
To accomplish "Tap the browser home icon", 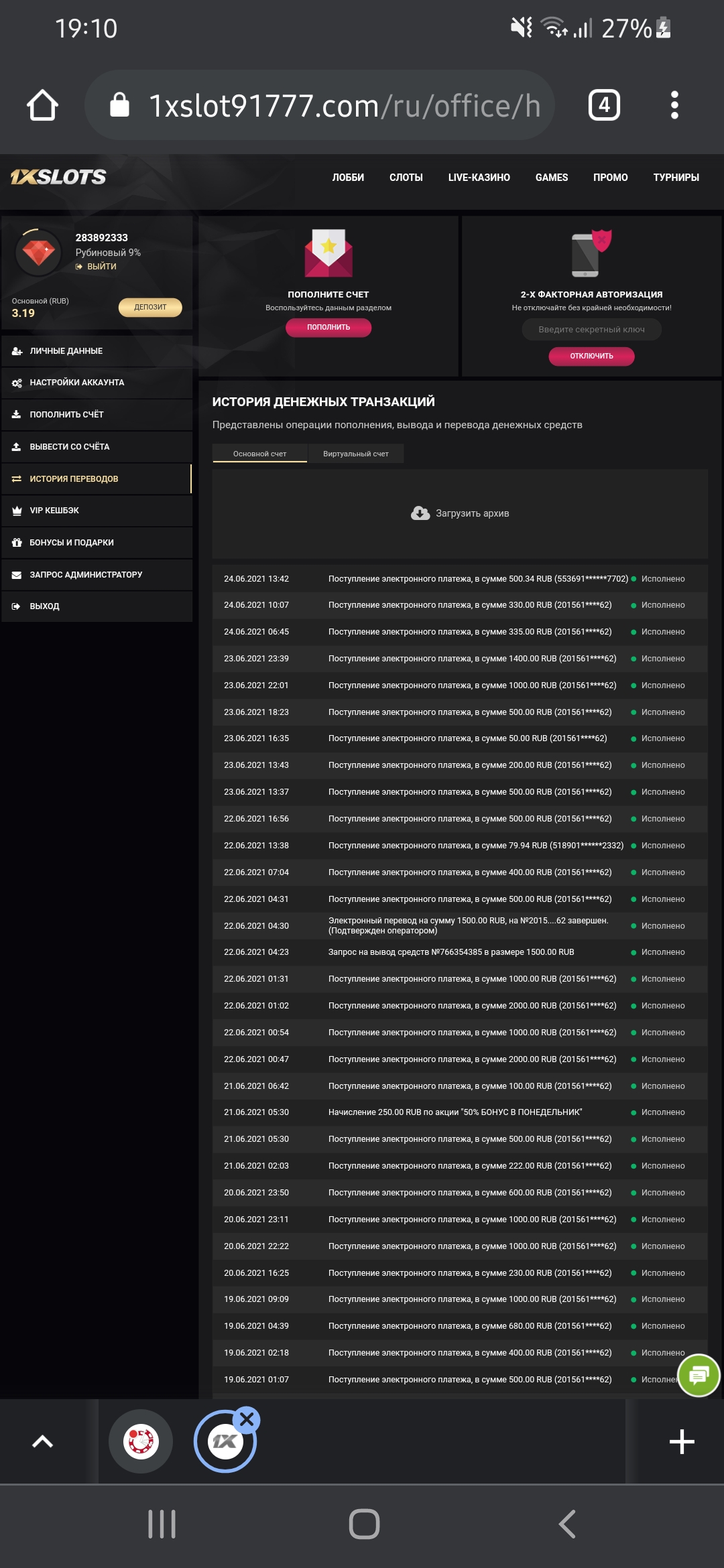I will tap(42, 105).
